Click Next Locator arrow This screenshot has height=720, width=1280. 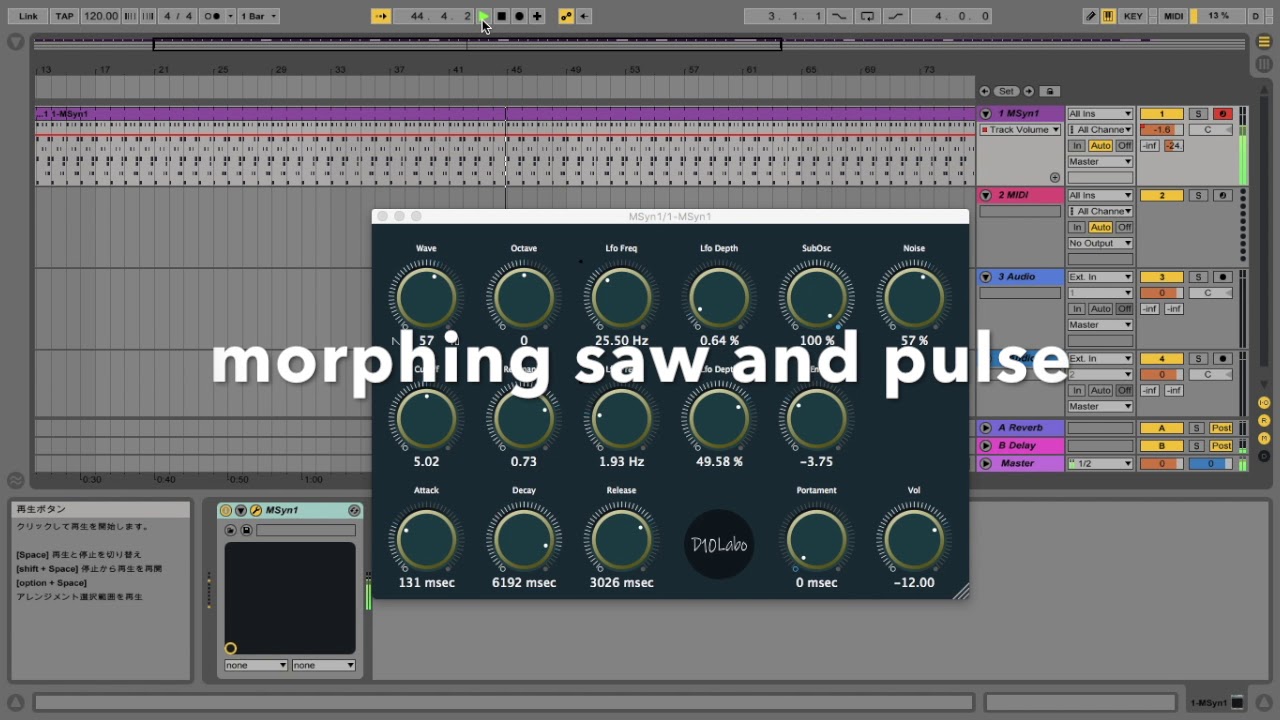coord(1028,91)
